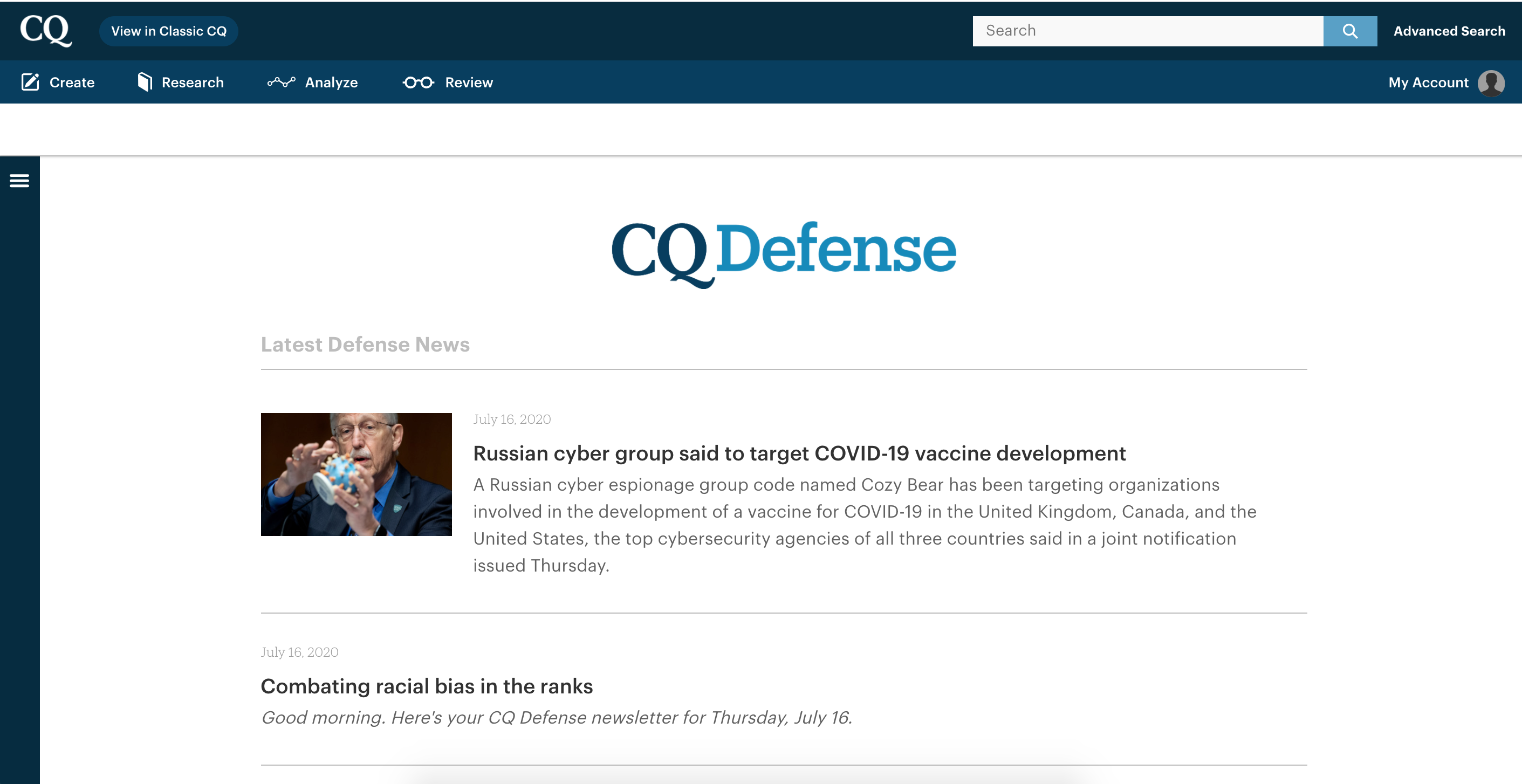Open Combating racial bias in the ranks
The height and width of the screenshot is (784, 1522).
[427, 686]
